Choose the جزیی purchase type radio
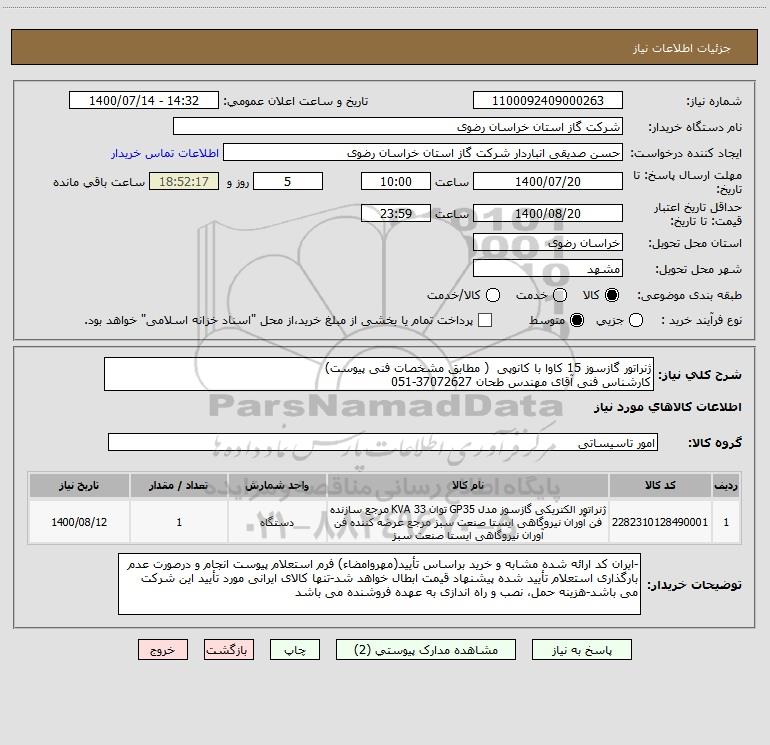 (x=635, y=320)
